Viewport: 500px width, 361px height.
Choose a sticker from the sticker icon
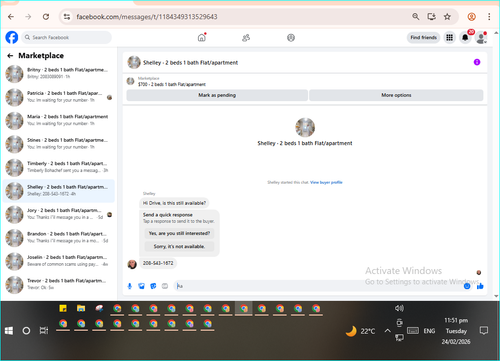click(153, 286)
